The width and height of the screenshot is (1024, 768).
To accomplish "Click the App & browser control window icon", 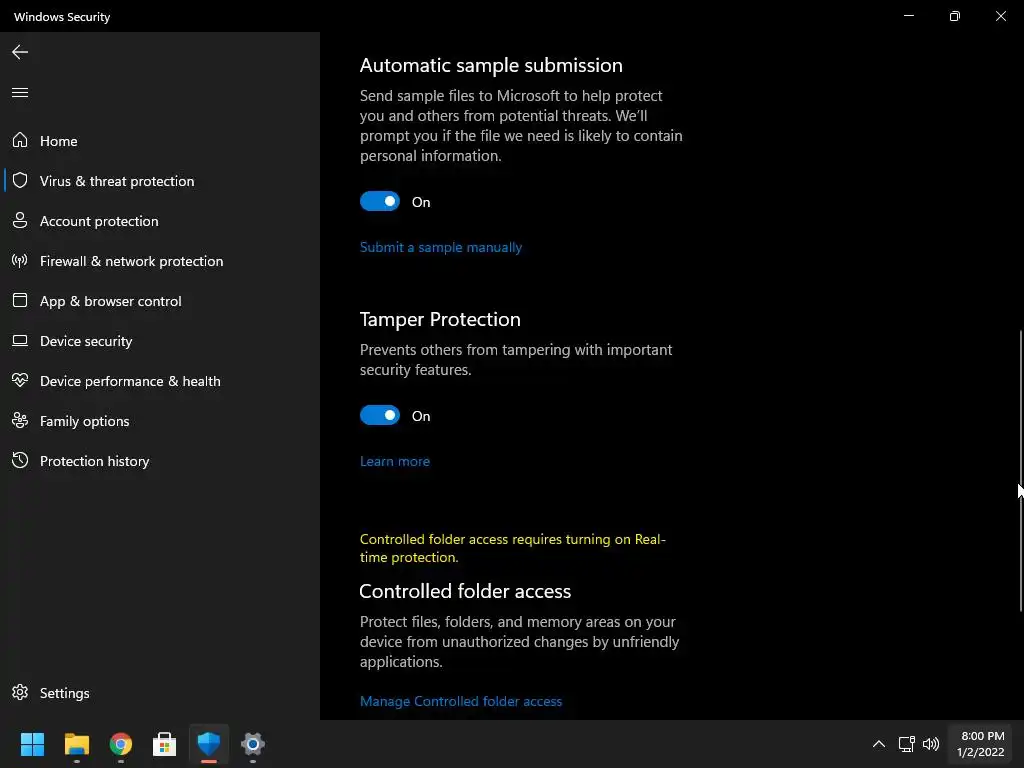I will [20, 300].
